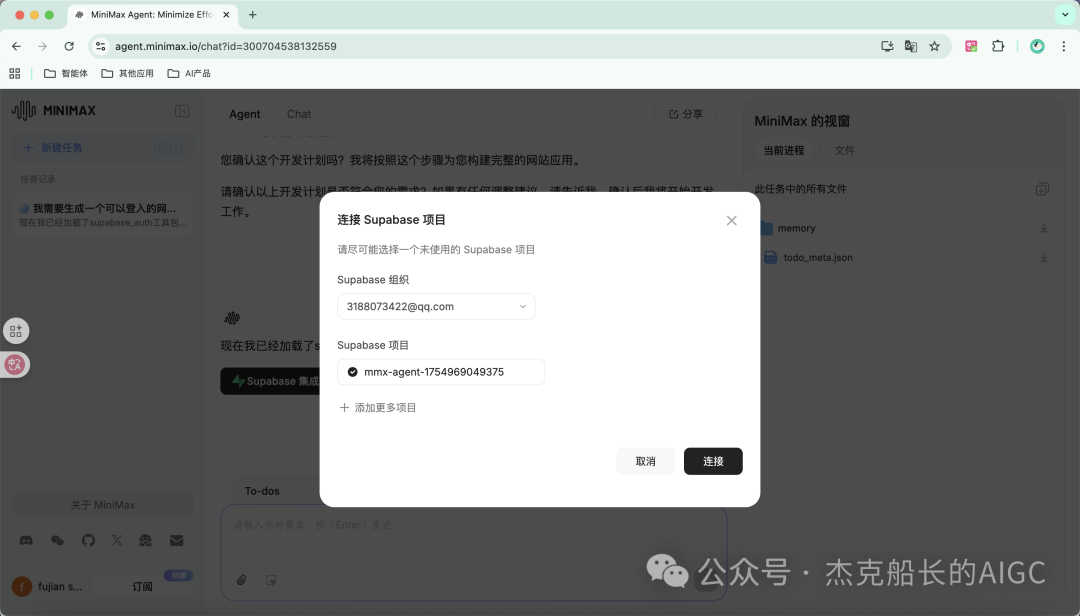Viewport: 1080px width, 616px height.
Task: Open browser Extensions puzzle icon
Action: [997, 46]
